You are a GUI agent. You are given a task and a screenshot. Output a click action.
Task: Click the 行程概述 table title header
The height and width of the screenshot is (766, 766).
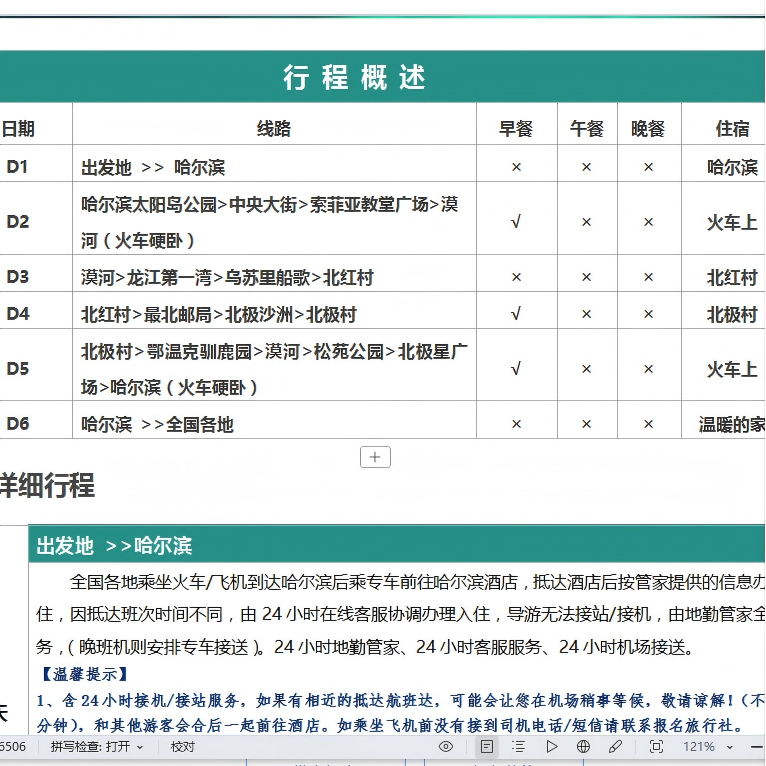point(355,77)
